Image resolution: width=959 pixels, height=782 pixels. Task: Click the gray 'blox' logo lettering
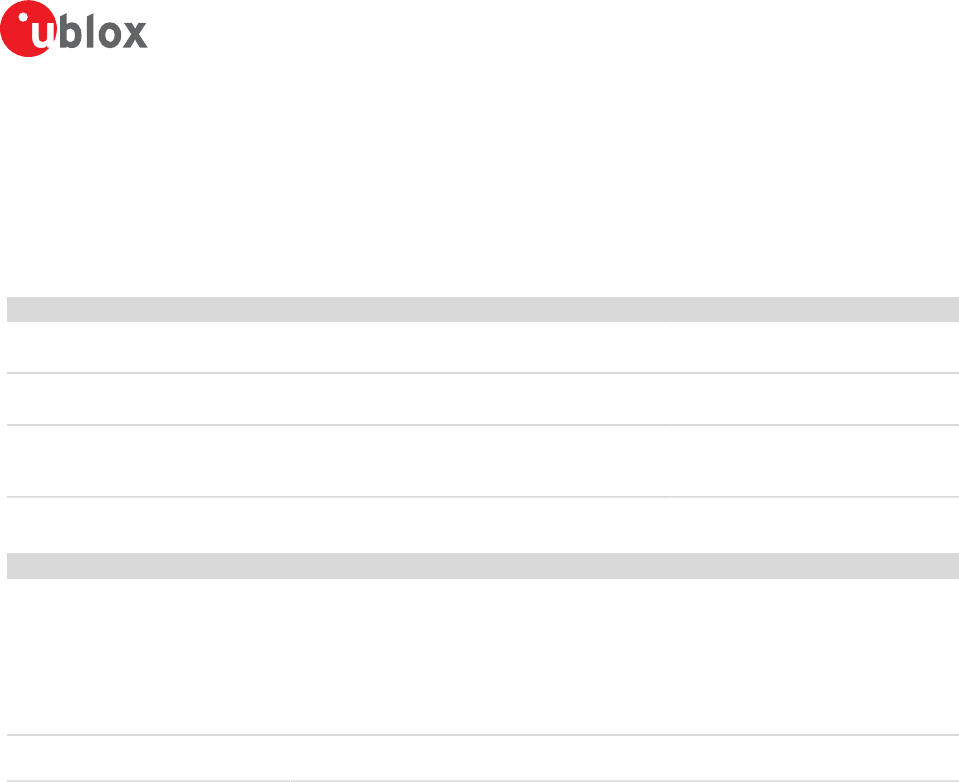tap(103, 32)
